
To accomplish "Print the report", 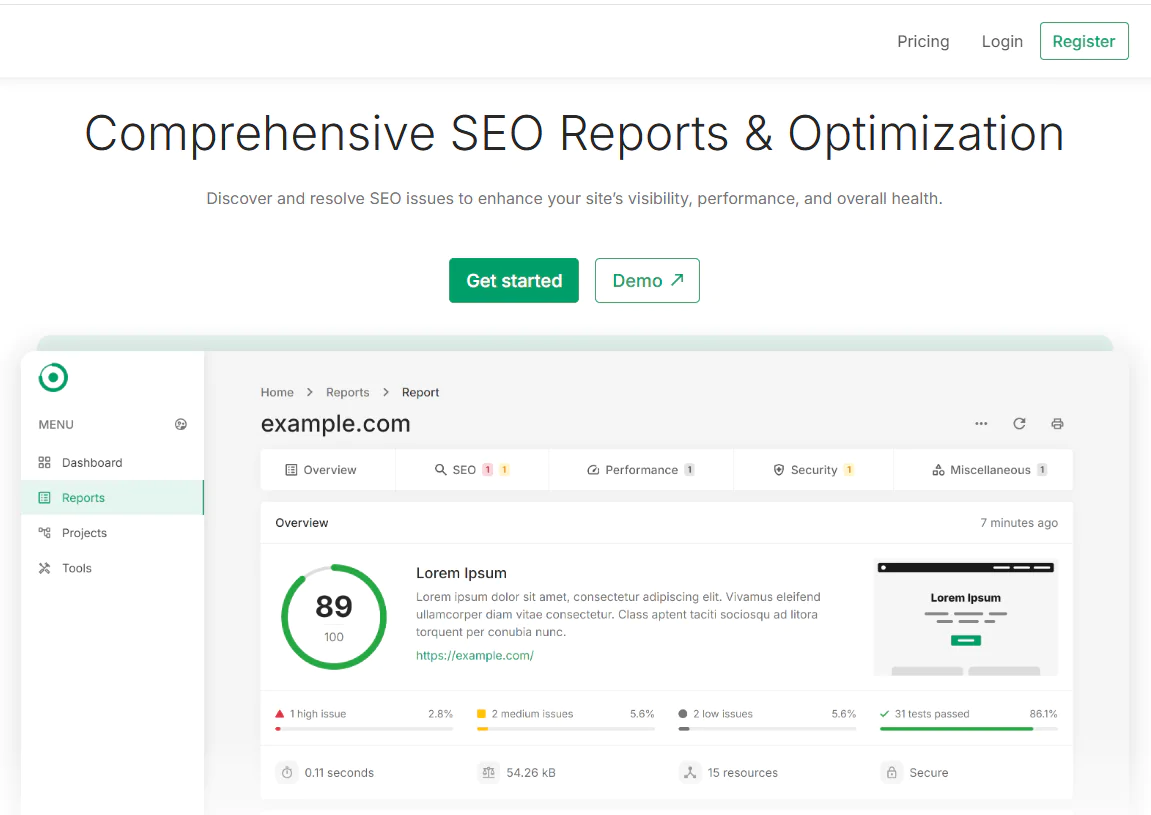I will (x=1057, y=423).
